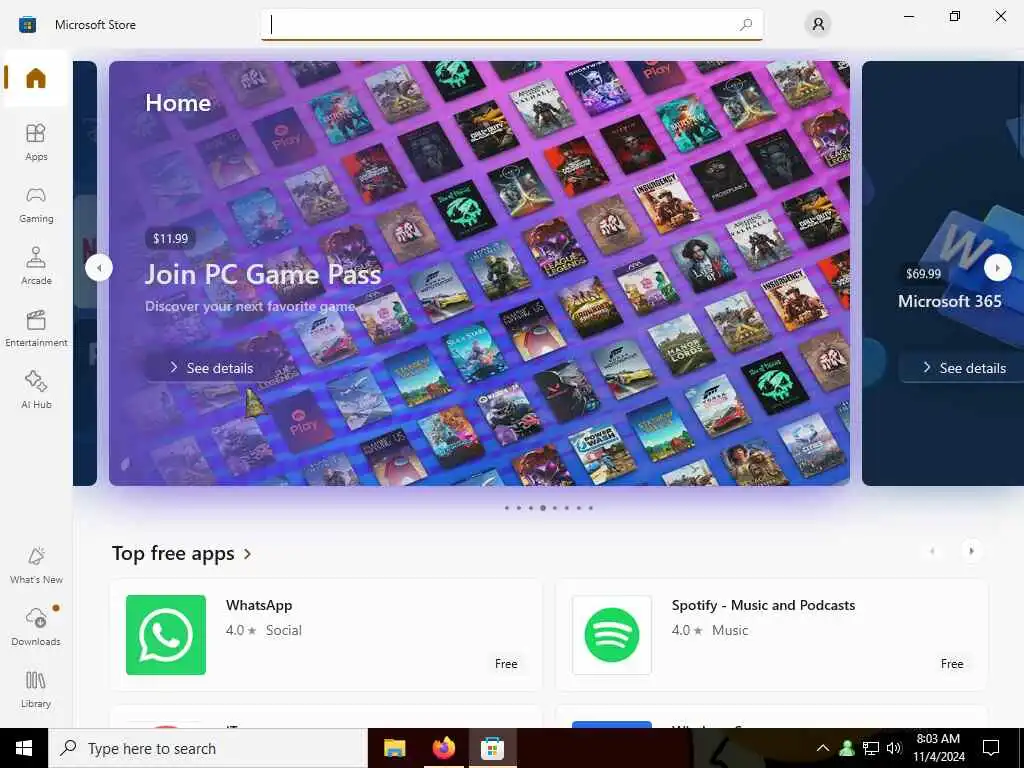The height and width of the screenshot is (768, 1024).
Task: Open the Library page
Action: coord(36,689)
